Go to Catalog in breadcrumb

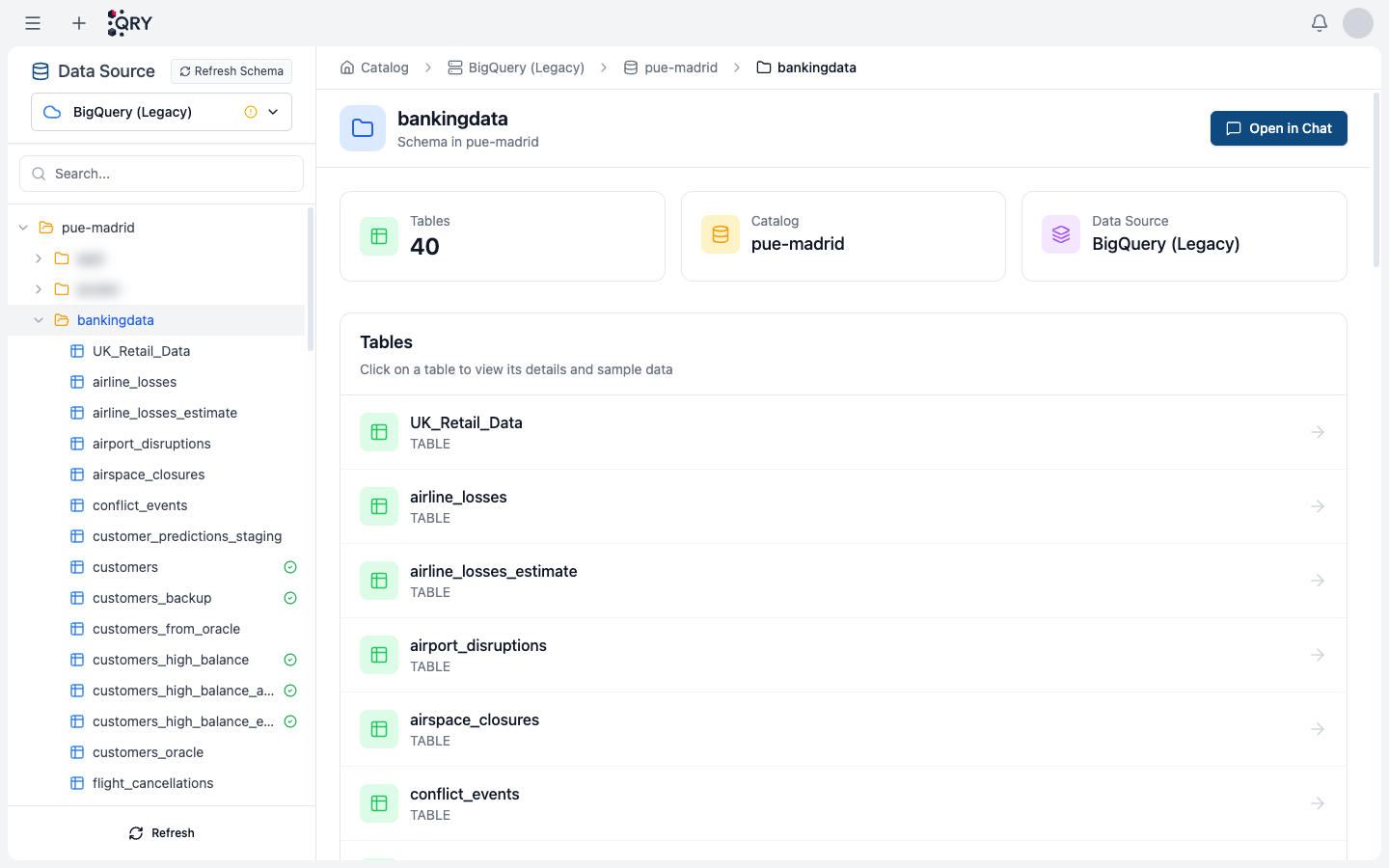point(374,68)
